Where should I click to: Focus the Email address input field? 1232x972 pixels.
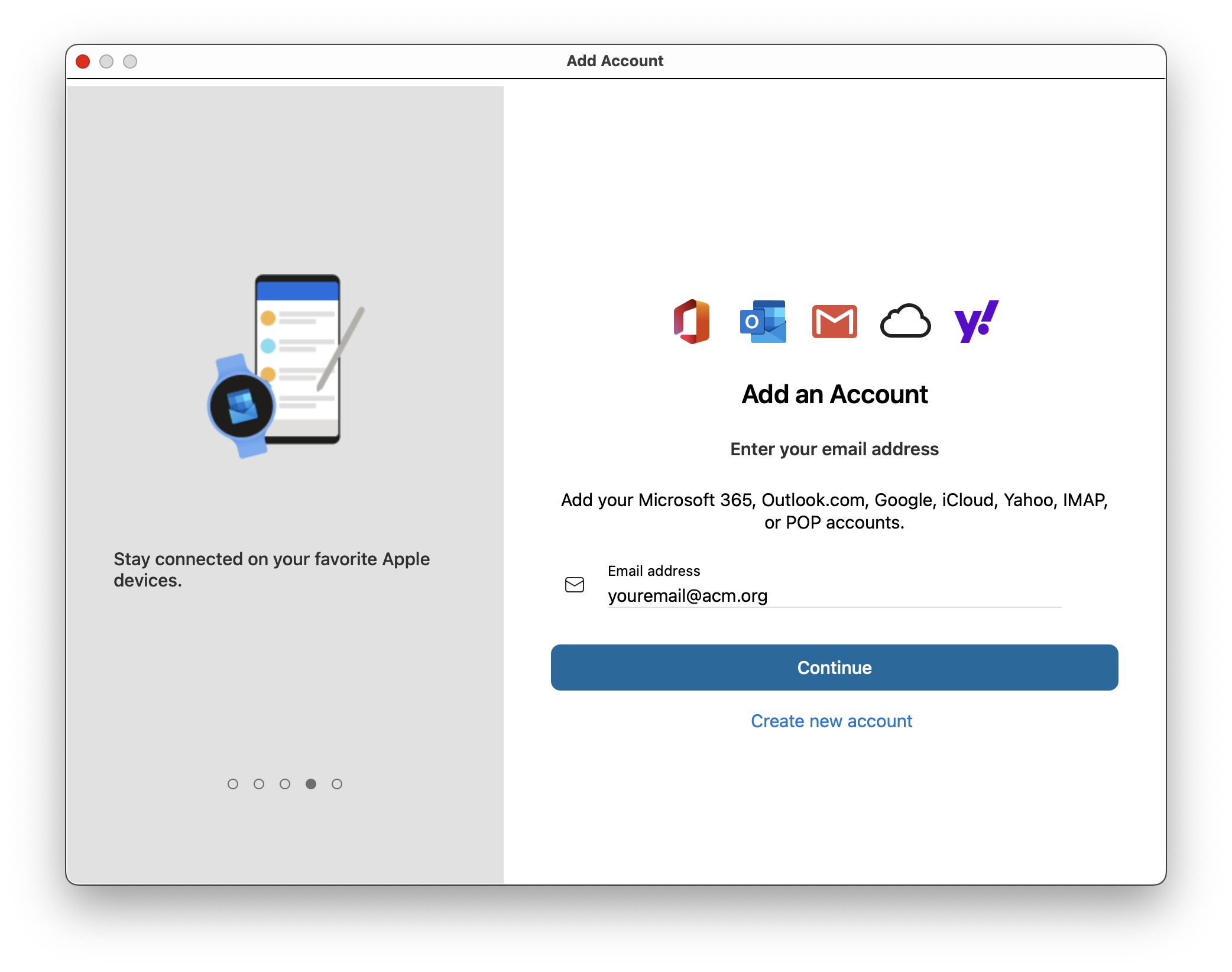click(834, 595)
